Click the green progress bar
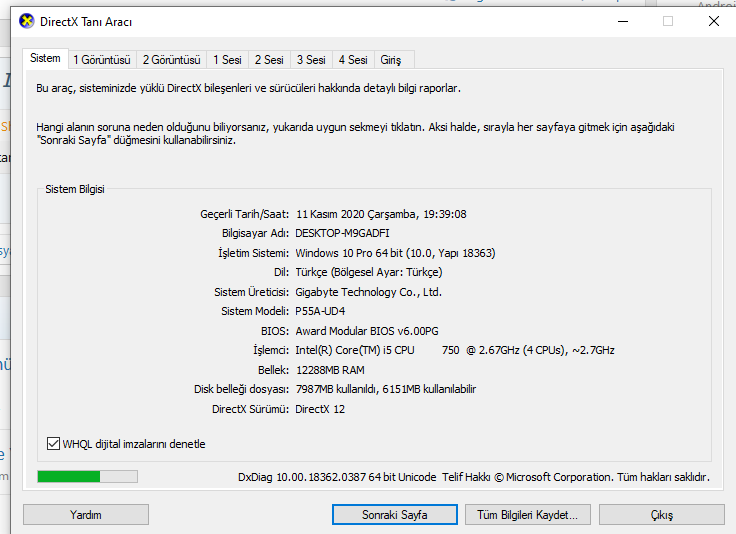Viewport: 736px width, 534px height. (87, 477)
